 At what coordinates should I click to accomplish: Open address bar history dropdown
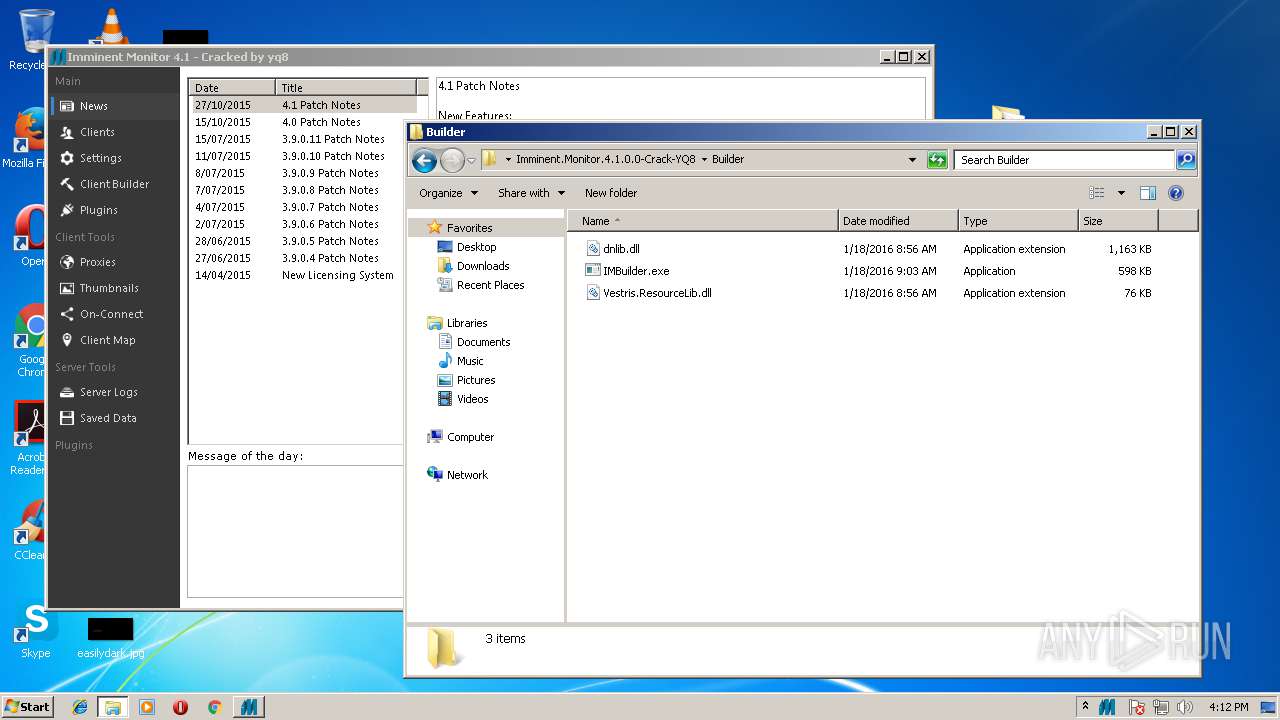pyautogui.click(x=912, y=160)
